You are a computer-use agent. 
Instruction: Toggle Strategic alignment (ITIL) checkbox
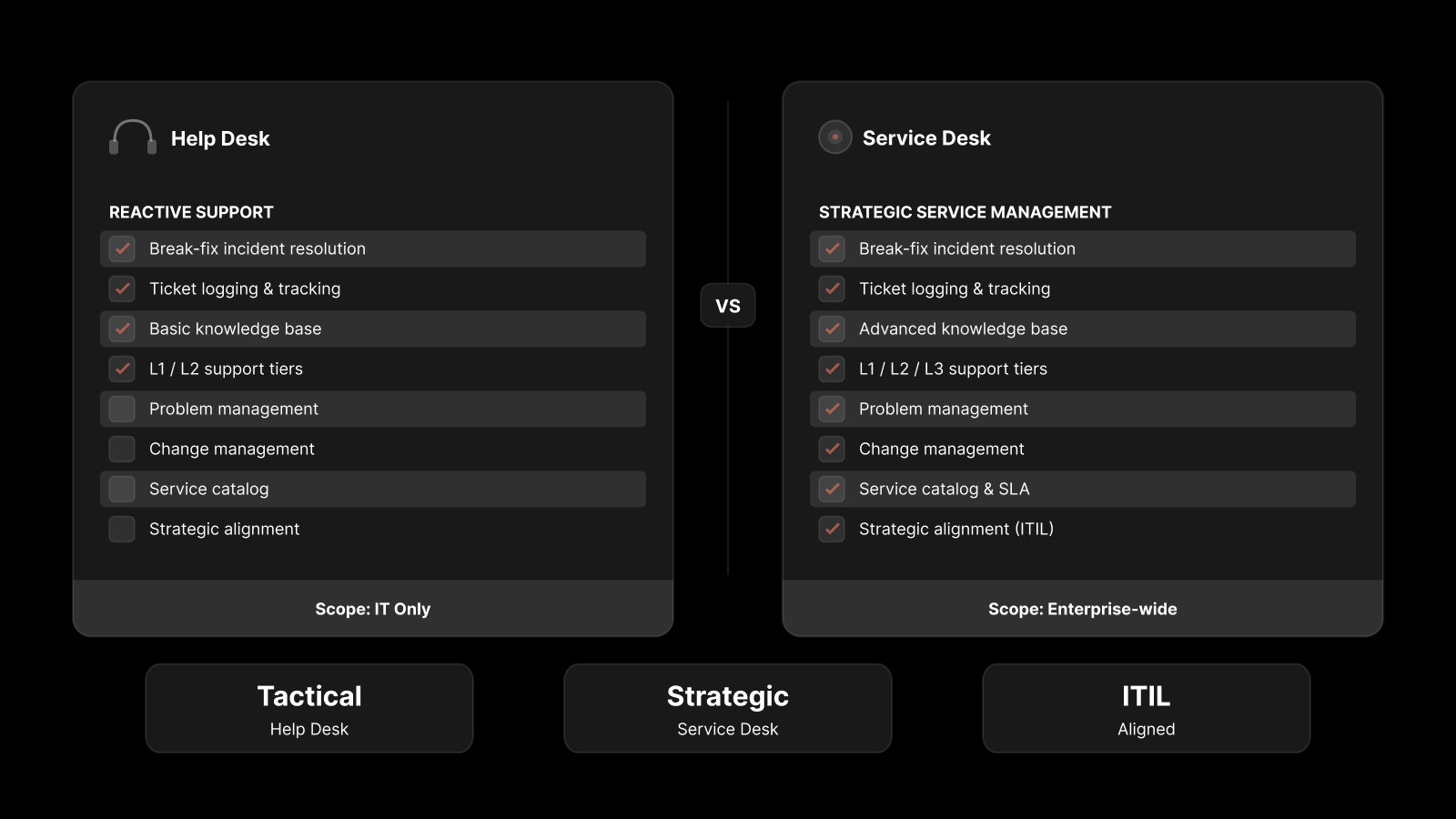click(832, 529)
